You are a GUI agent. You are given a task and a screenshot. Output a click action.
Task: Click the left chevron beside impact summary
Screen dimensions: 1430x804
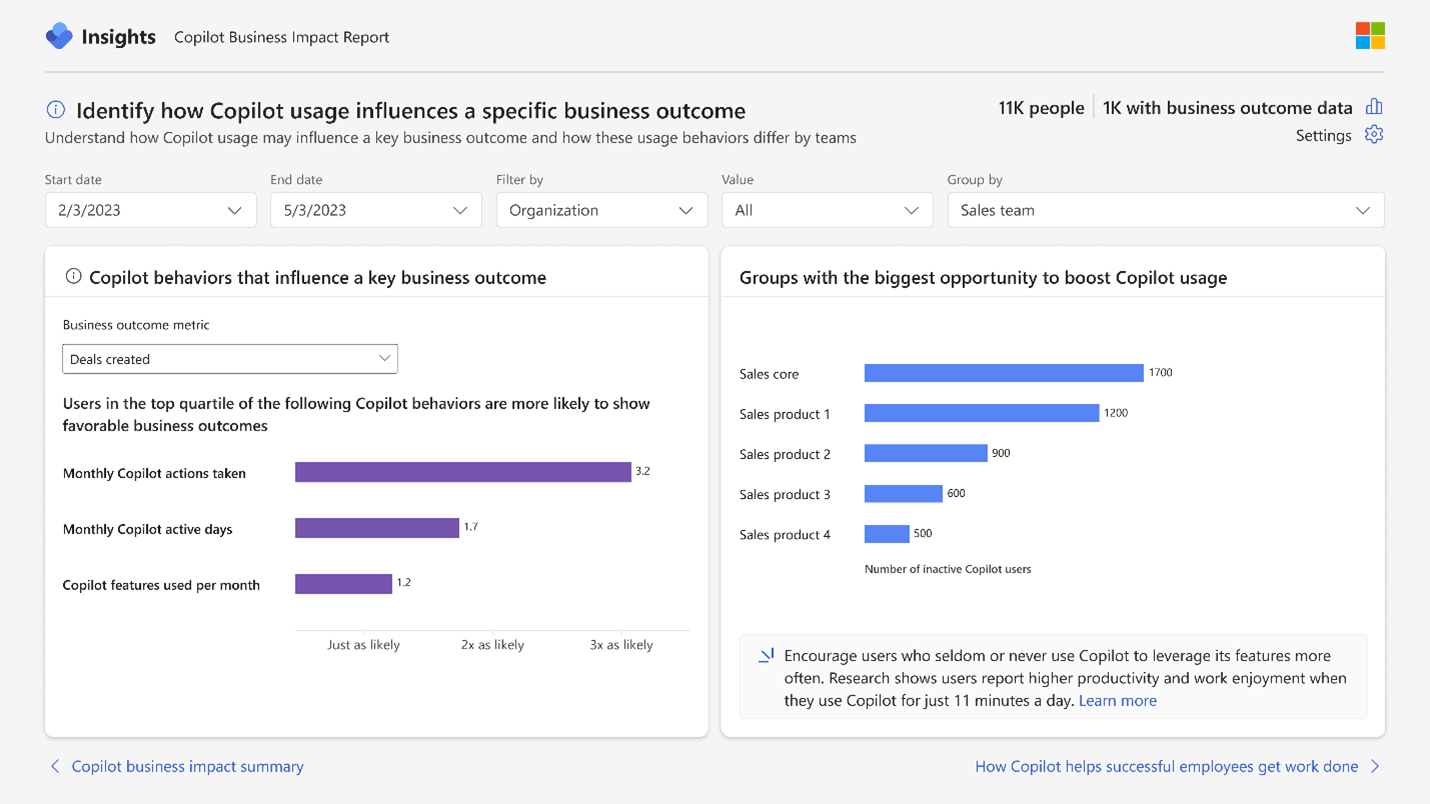pos(55,766)
